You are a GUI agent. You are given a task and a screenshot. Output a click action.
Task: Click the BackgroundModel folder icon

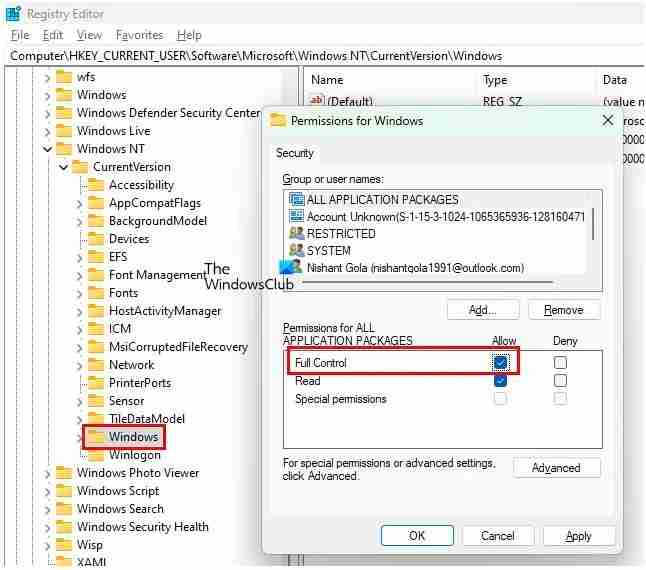click(96, 221)
